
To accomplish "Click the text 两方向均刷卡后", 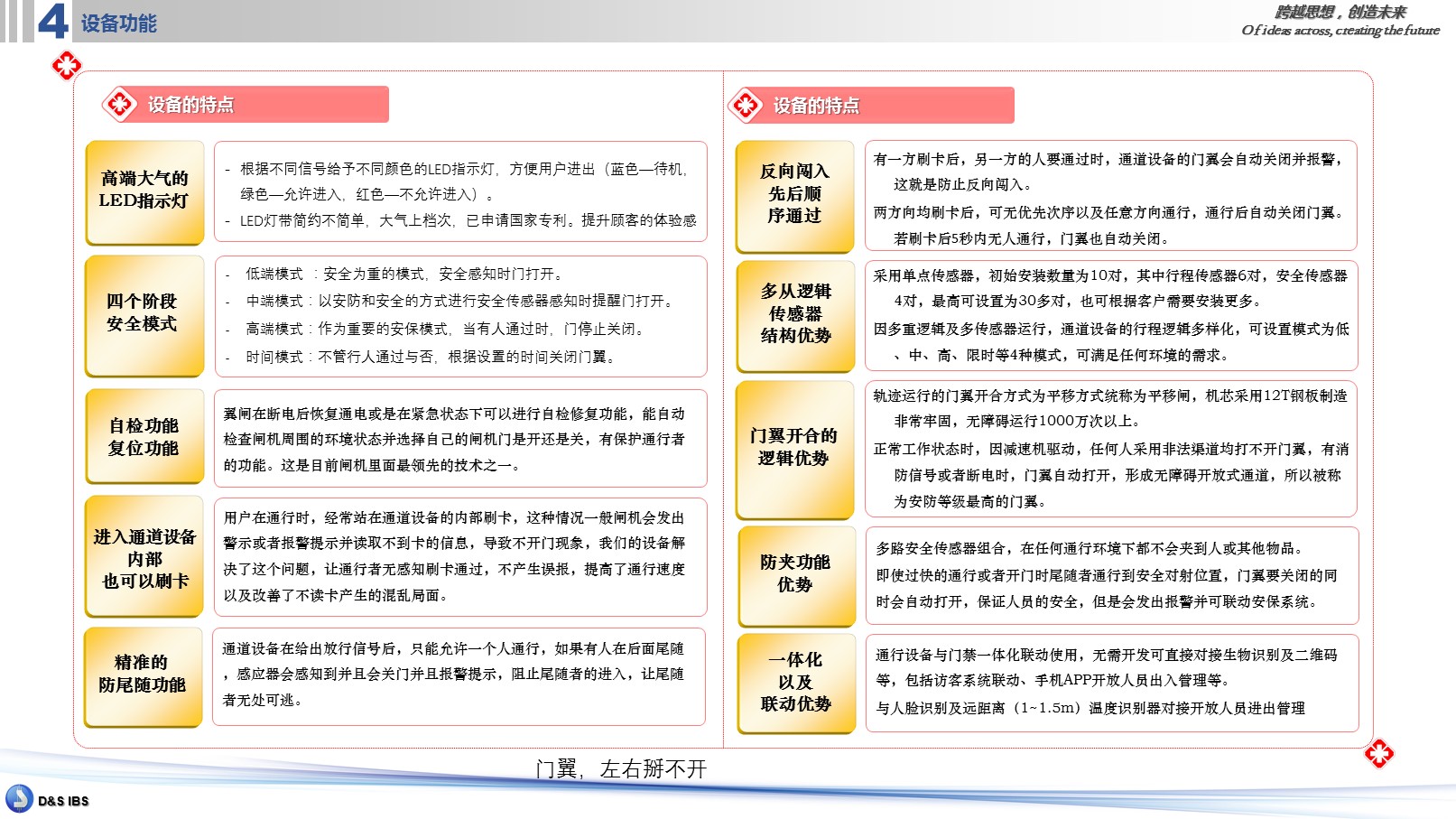I will (1109, 225).
